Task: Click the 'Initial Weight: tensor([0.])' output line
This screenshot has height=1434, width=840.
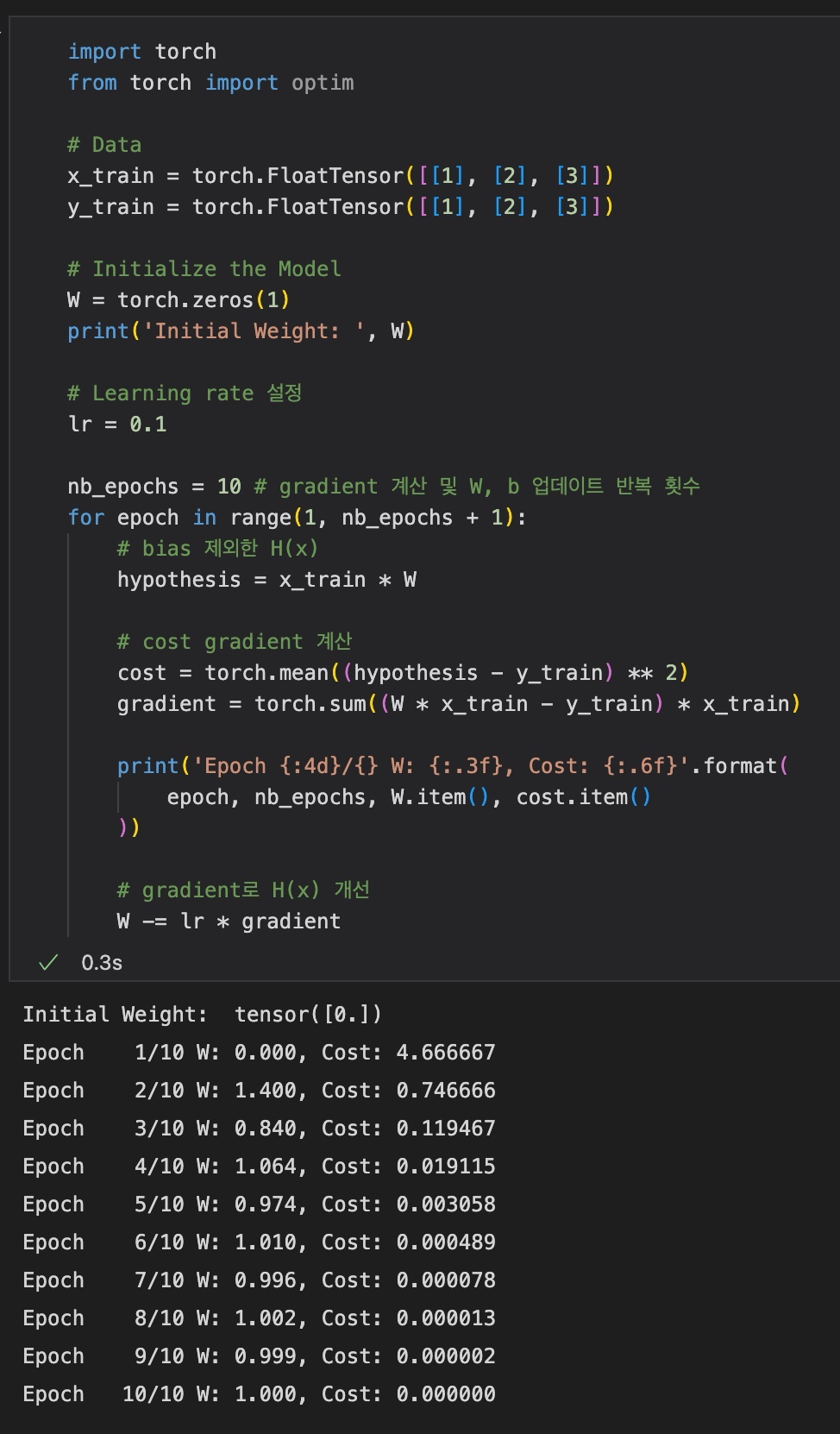Action: [x=202, y=1015]
